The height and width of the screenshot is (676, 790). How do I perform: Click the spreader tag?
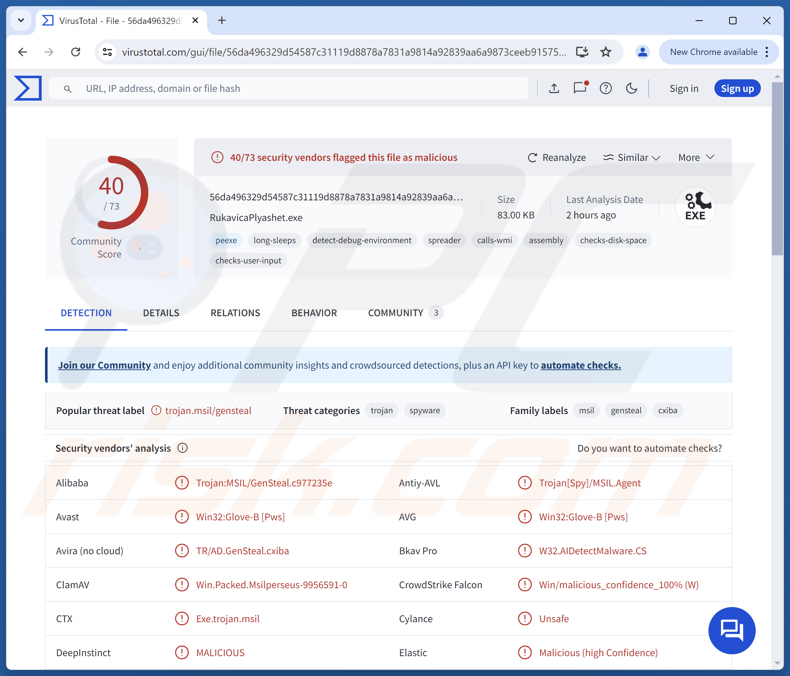(444, 240)
